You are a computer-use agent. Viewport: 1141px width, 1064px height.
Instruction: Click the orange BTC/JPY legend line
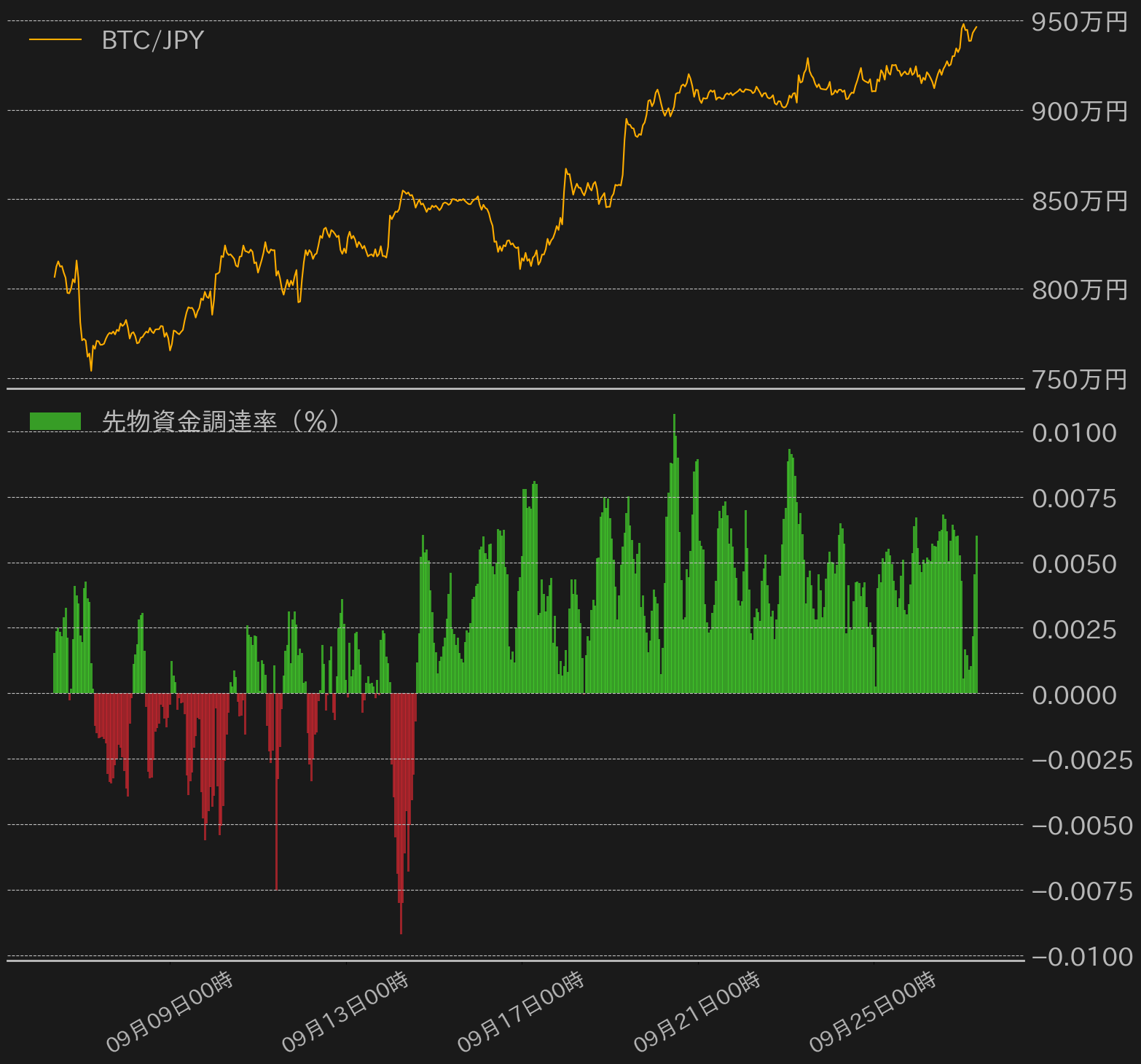click(55, 39)
